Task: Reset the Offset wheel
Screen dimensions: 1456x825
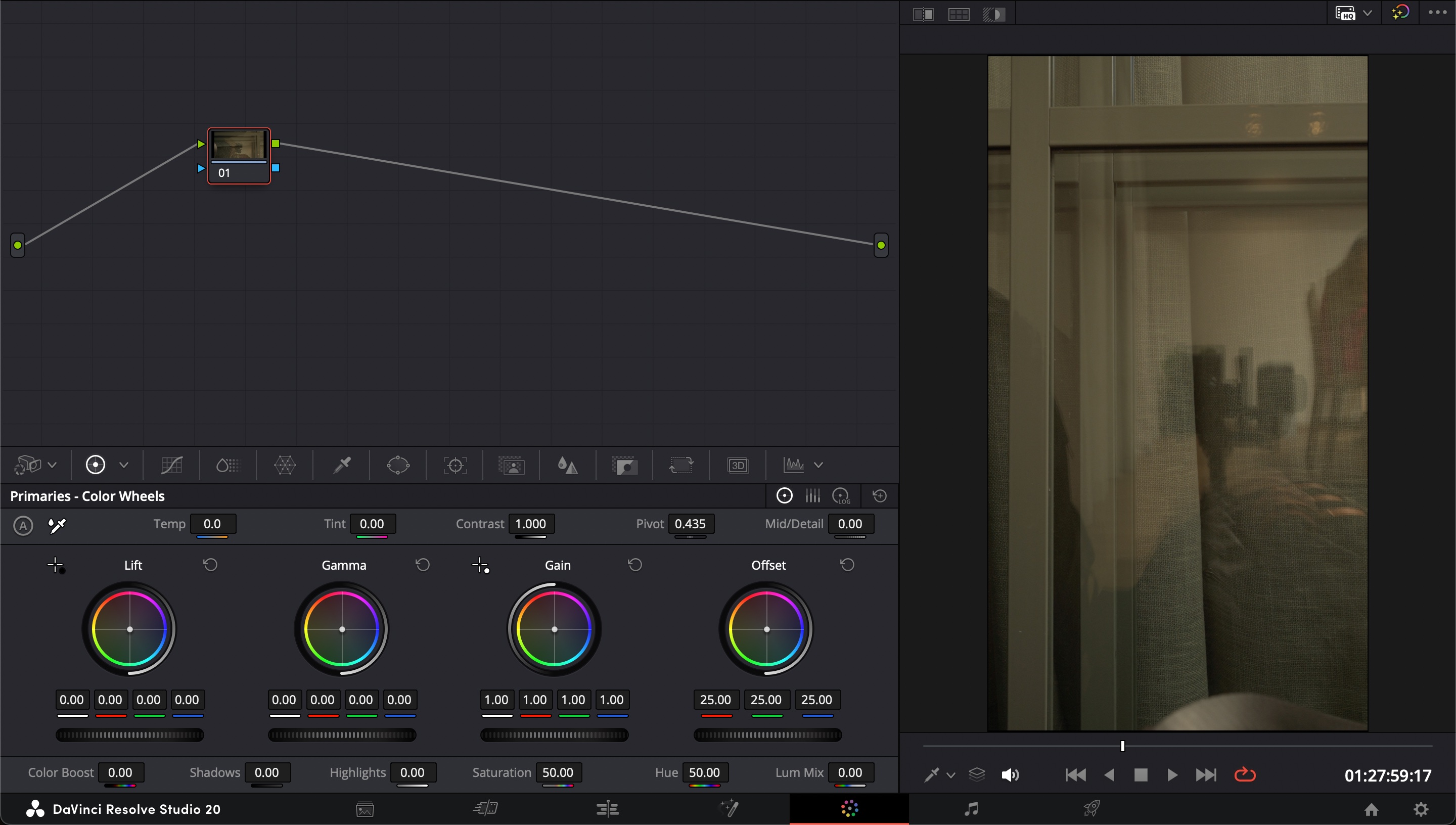Action: [847, 565]
